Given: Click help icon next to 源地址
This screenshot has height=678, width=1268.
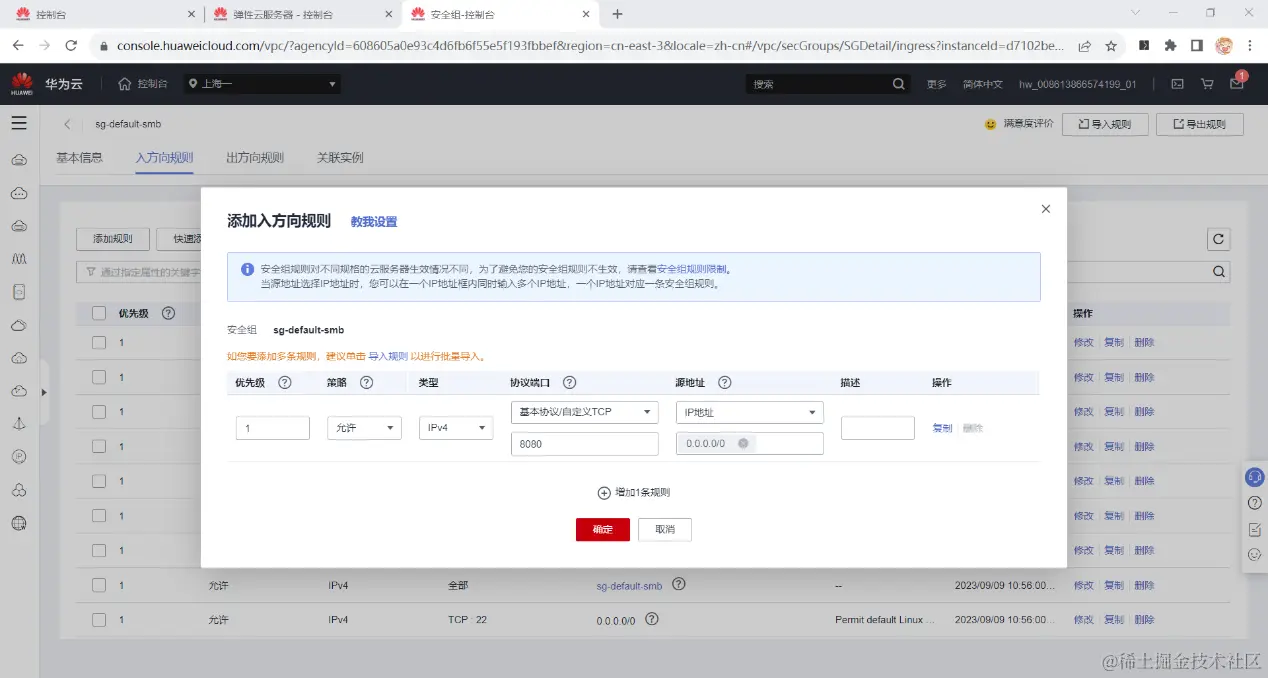Looking at the screenshot, I should tap(725, 382).
